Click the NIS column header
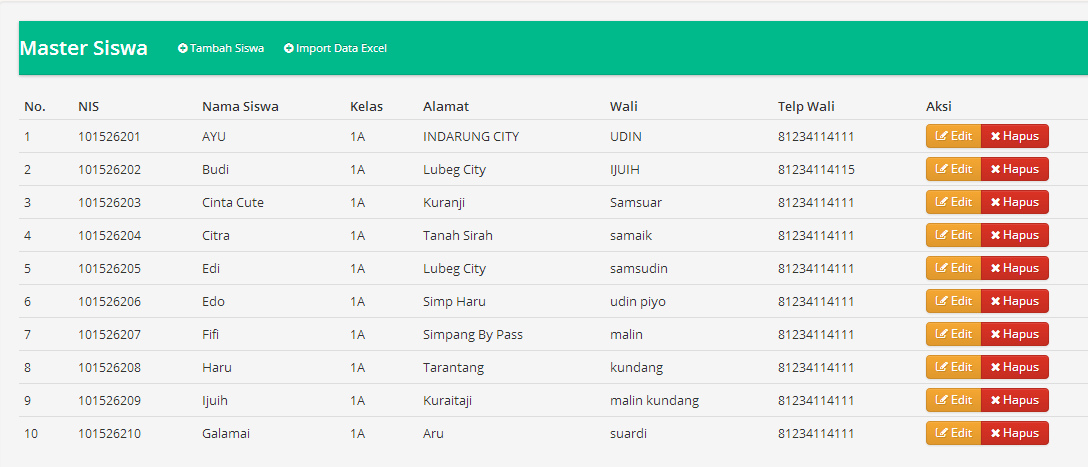The height and width of the screenshot is (467, 1088). pyautogui.click(x=89, y=106)
